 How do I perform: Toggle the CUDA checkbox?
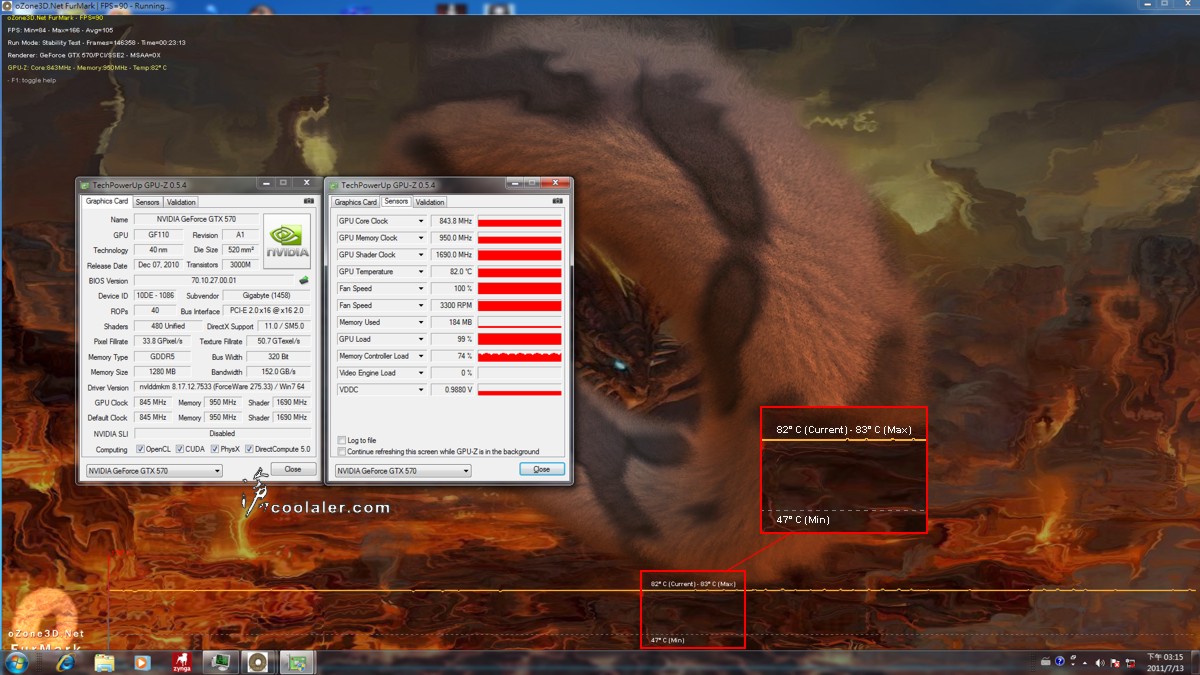pos(179,449)
